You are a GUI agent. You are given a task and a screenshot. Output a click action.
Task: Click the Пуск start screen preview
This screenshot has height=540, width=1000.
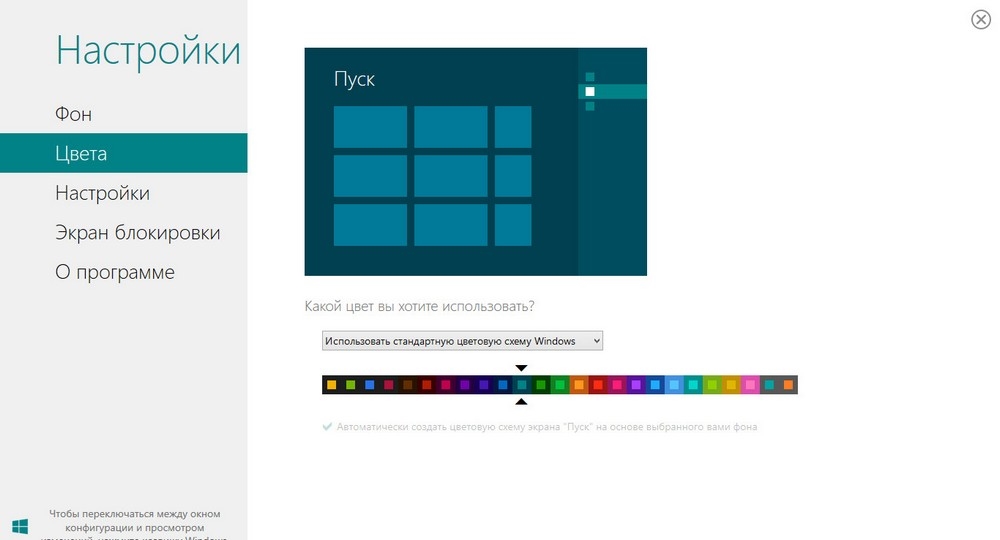476,161
